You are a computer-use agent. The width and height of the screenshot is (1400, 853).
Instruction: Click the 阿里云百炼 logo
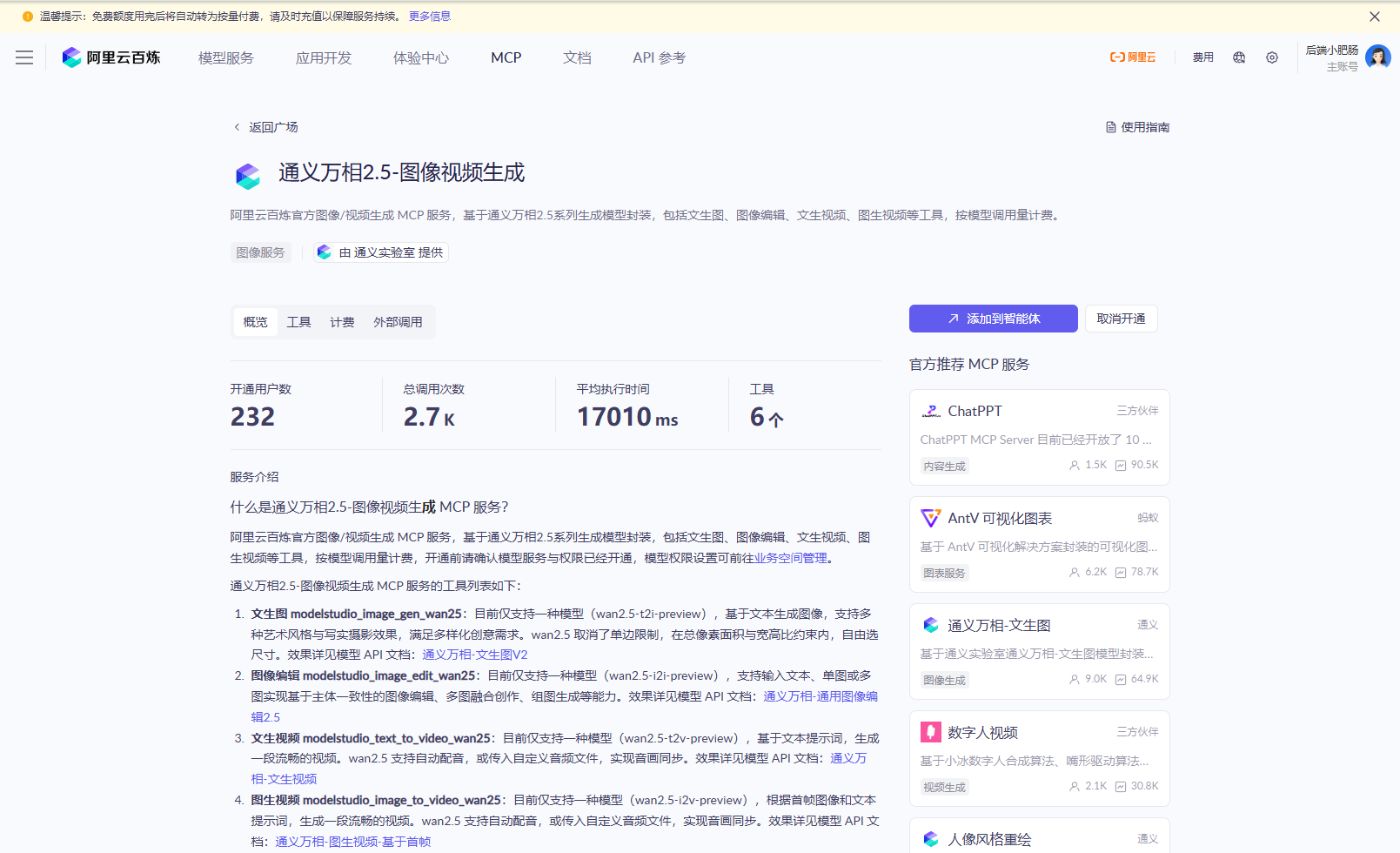[x=111, y=57]
